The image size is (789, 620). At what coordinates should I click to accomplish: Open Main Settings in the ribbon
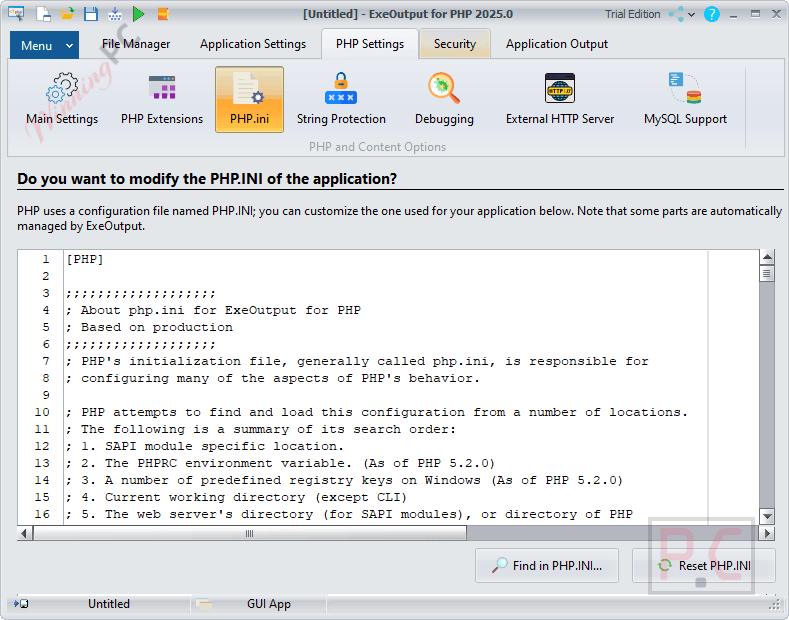(62, 99)
